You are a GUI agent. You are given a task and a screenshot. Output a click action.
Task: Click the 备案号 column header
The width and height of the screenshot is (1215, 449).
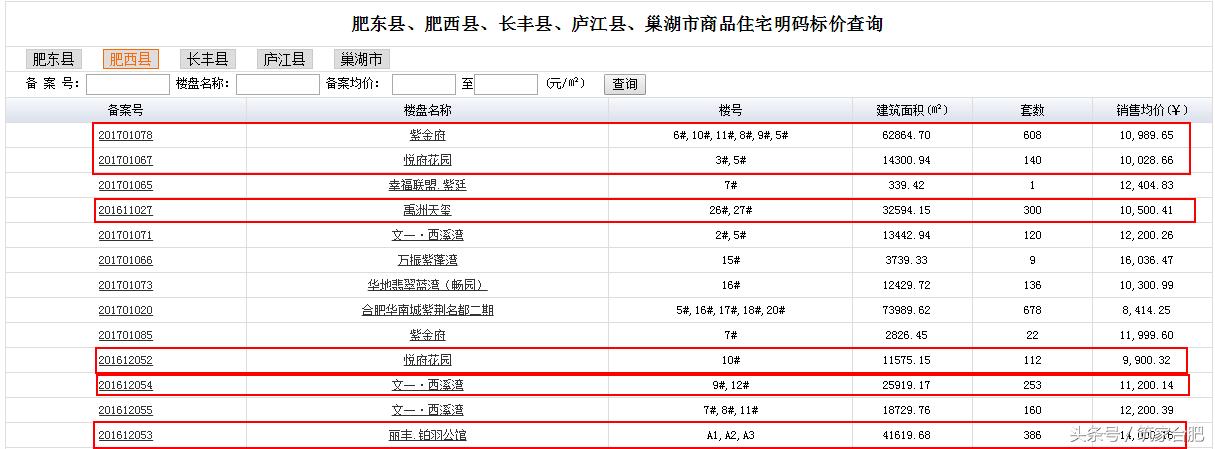coord(125,110)
